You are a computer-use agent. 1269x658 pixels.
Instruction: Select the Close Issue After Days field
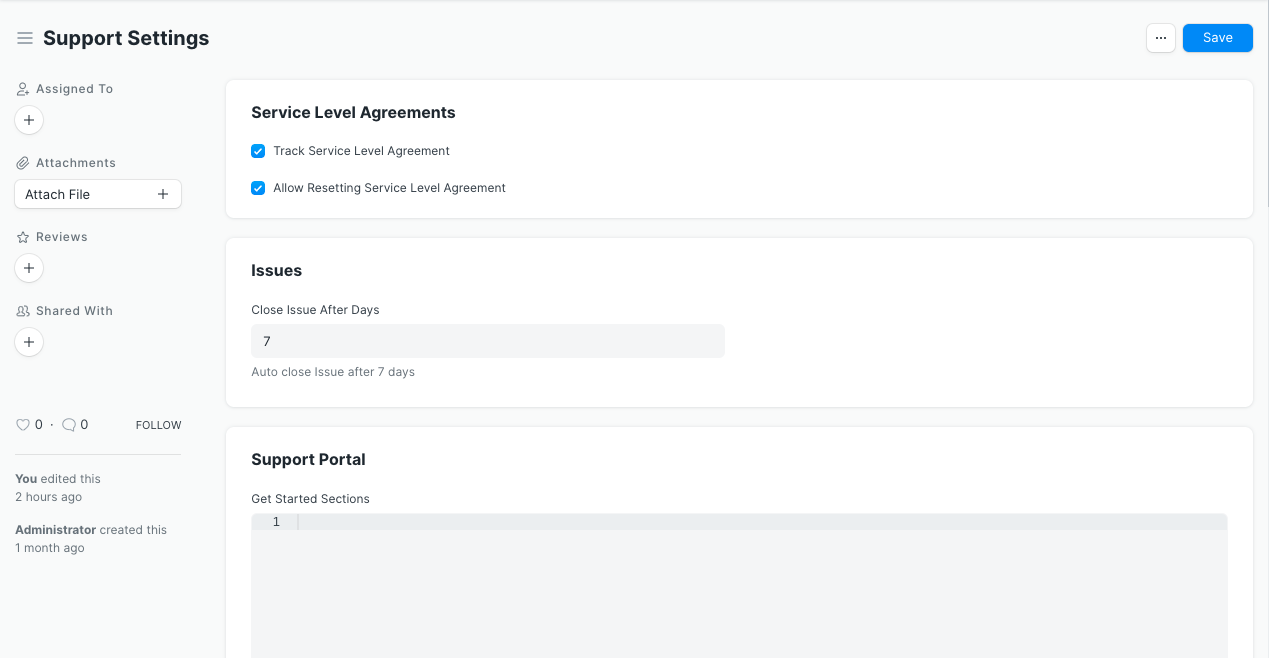(x=487, y=341)
